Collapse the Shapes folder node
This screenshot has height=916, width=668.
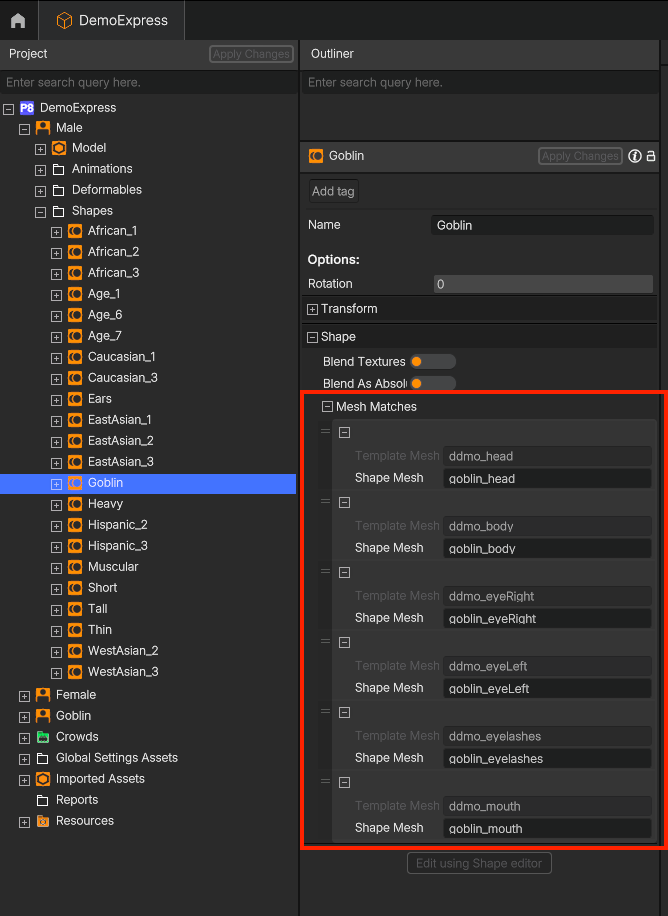[40, 212]
